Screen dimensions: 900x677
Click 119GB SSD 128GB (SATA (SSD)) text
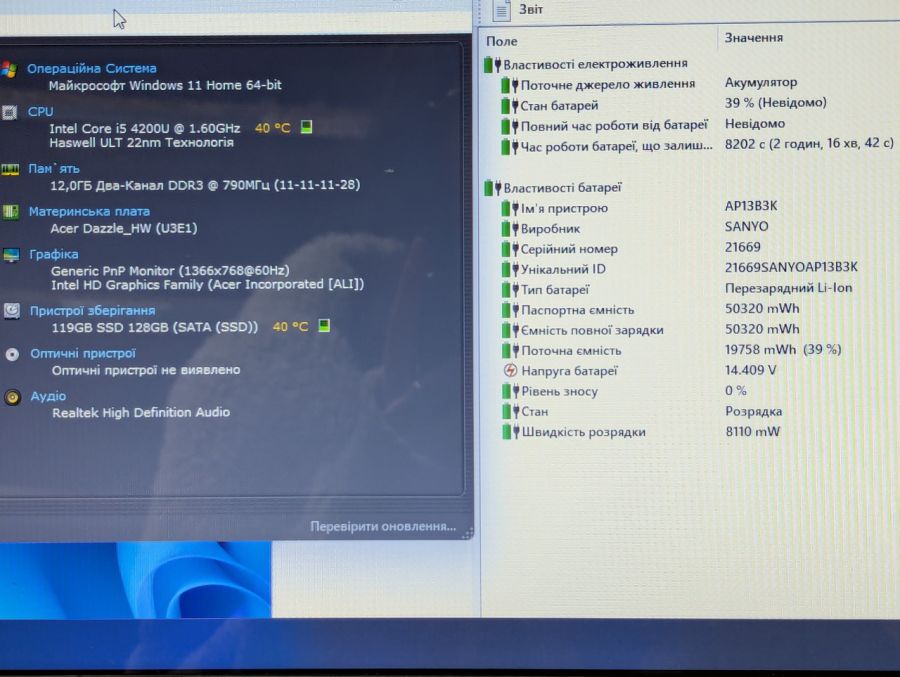pos(155,327)
